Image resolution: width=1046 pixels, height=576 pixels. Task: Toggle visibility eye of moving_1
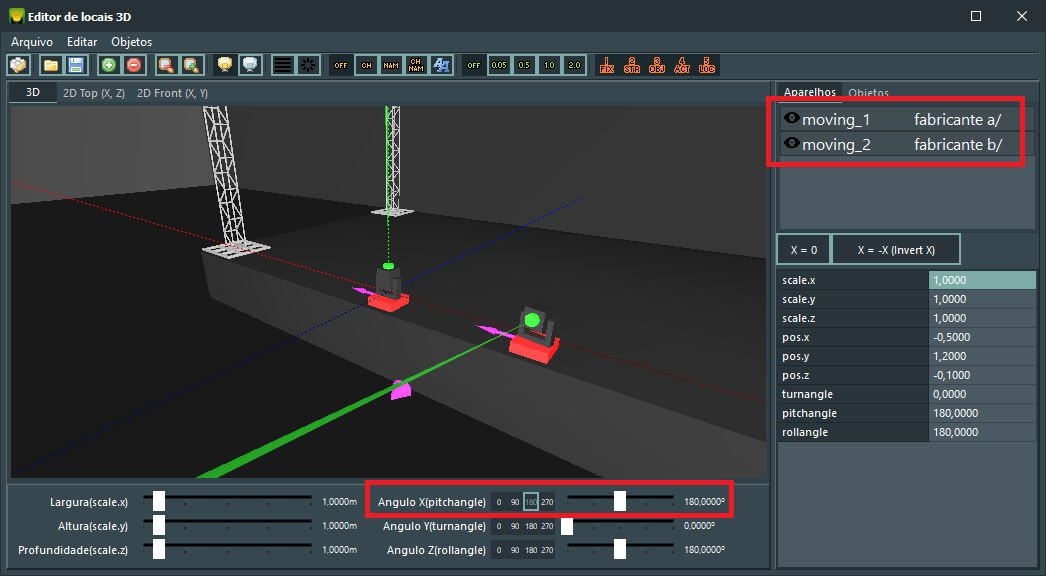pos(790,119)
